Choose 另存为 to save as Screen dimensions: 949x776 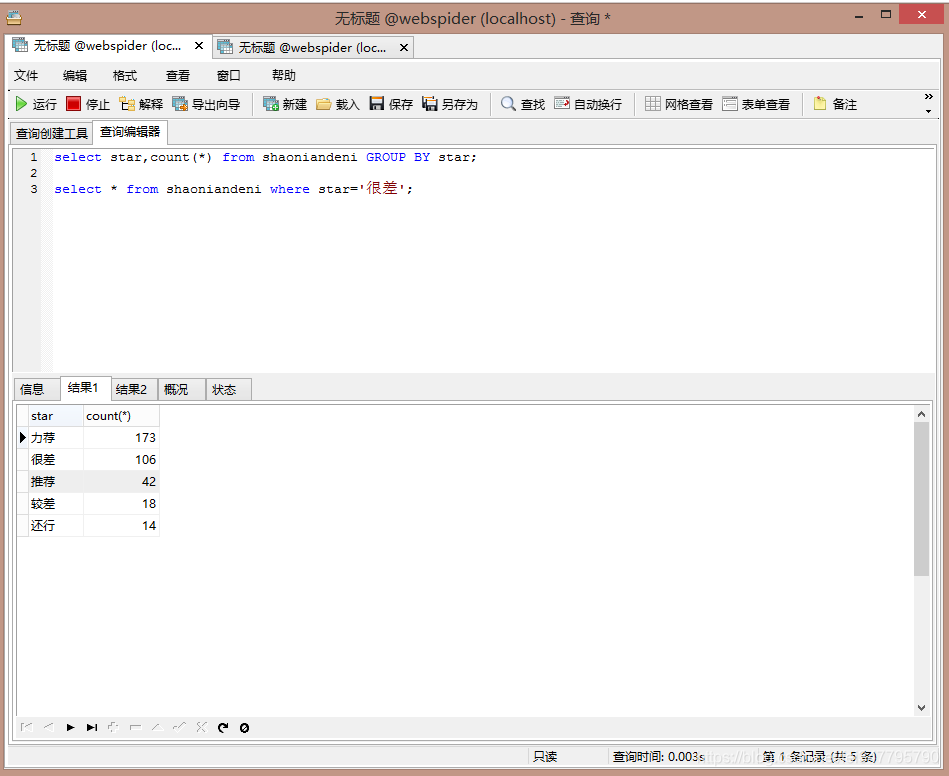point(450,104)
